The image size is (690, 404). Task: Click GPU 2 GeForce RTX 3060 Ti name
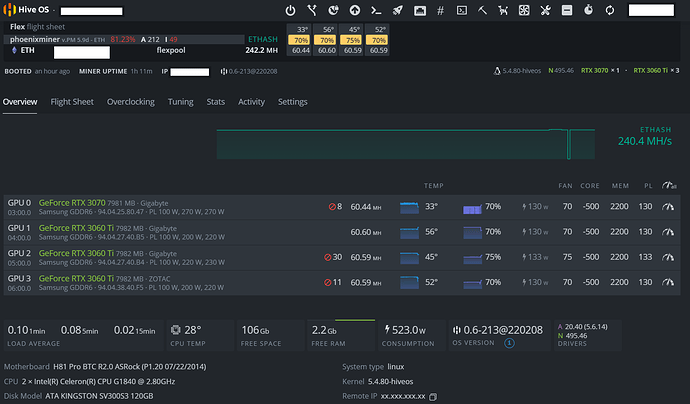click(x=76, y=253)
